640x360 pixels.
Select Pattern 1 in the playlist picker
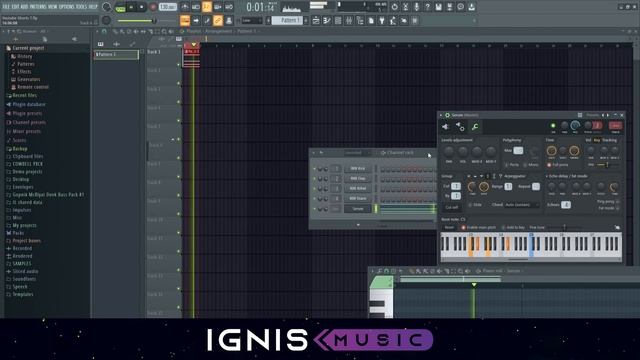point(117,54)
